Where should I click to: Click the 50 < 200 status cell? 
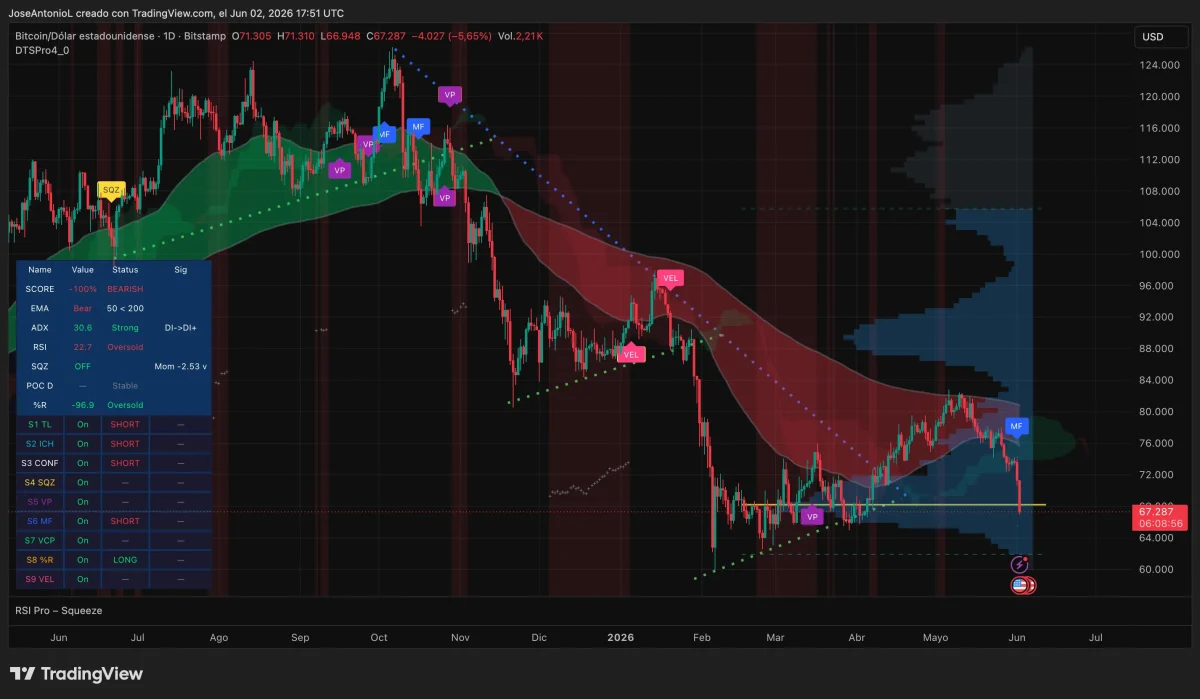[125, 308]
